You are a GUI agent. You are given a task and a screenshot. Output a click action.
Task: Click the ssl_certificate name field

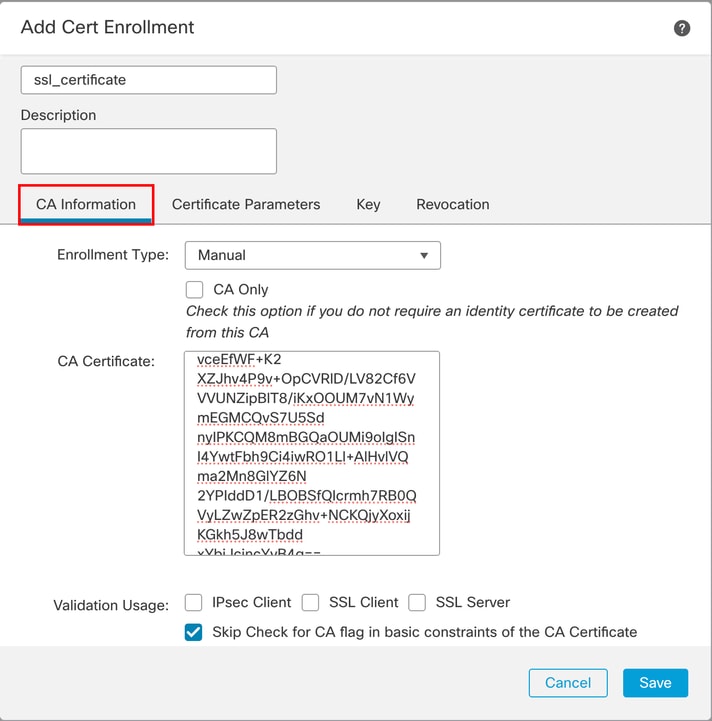click(x=148, y=80)
